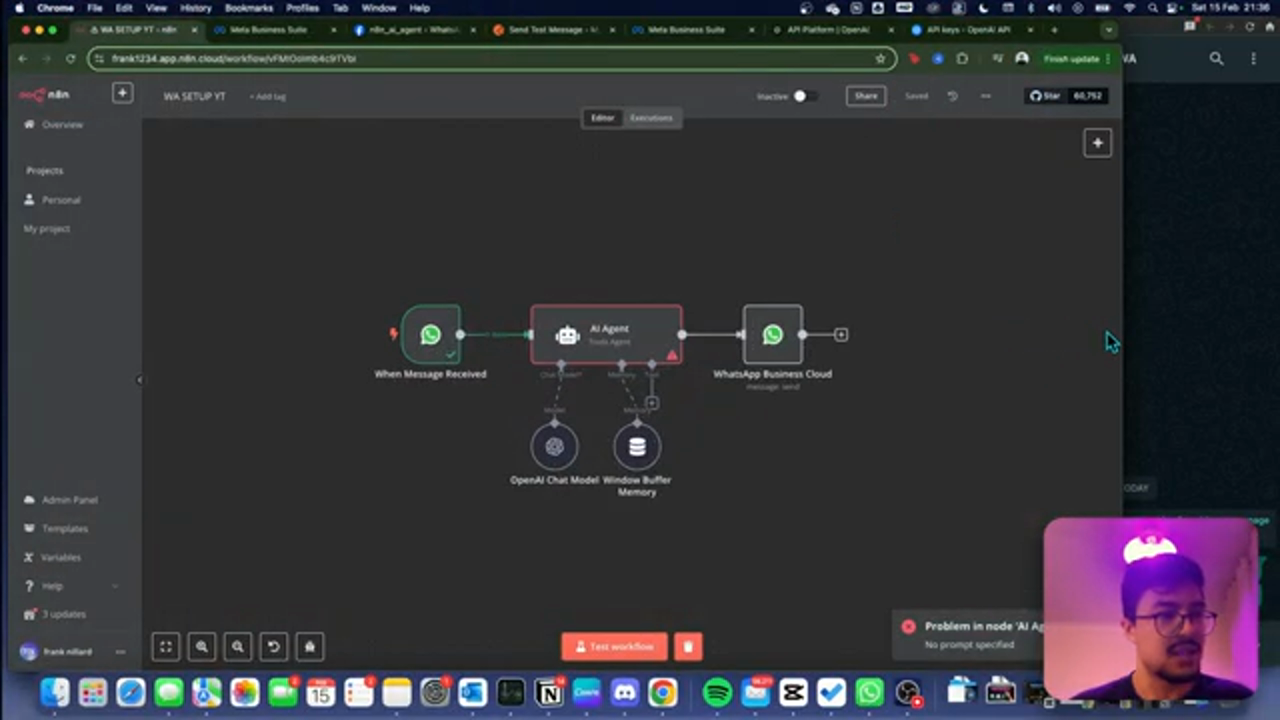Viewport: 1280px width, 720px height.
Task: Open My project in sidebar
Action: coord(47,229)
